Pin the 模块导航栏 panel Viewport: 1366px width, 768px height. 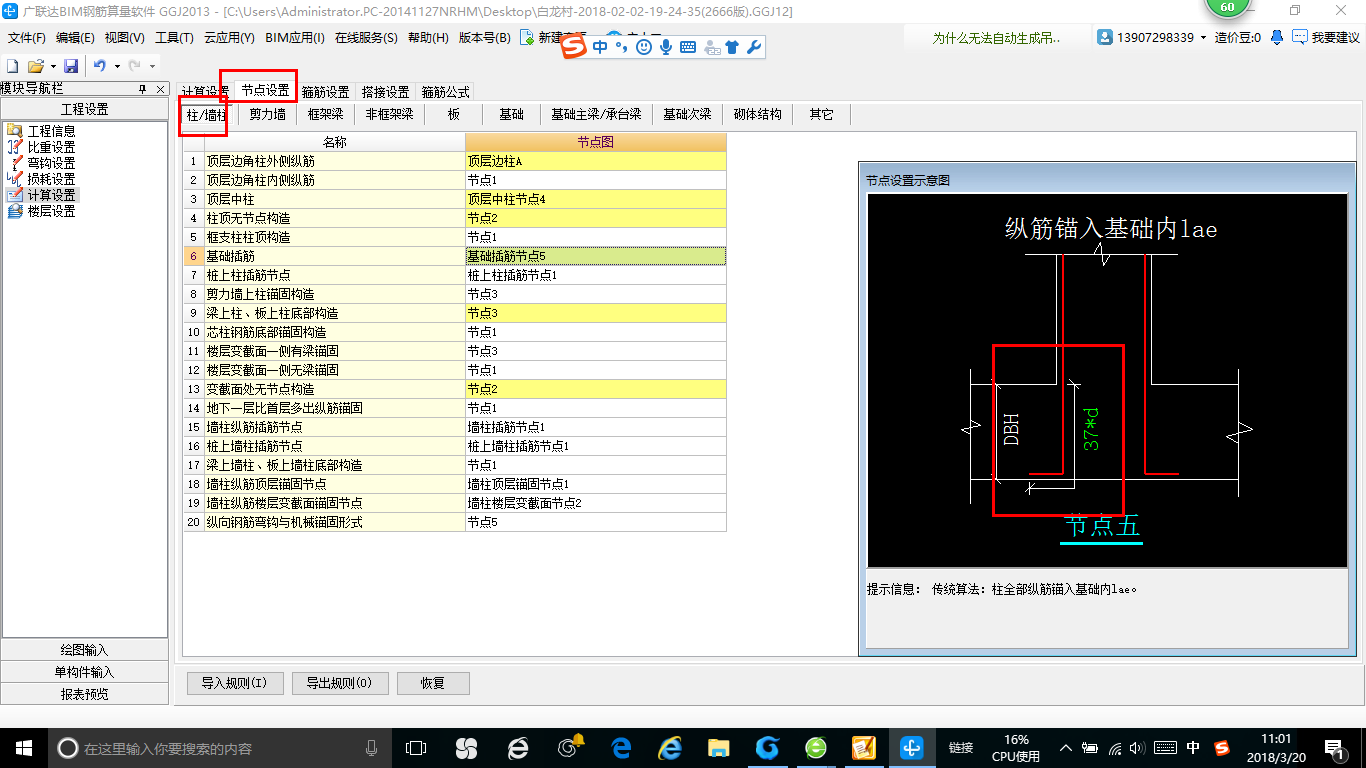142,90
